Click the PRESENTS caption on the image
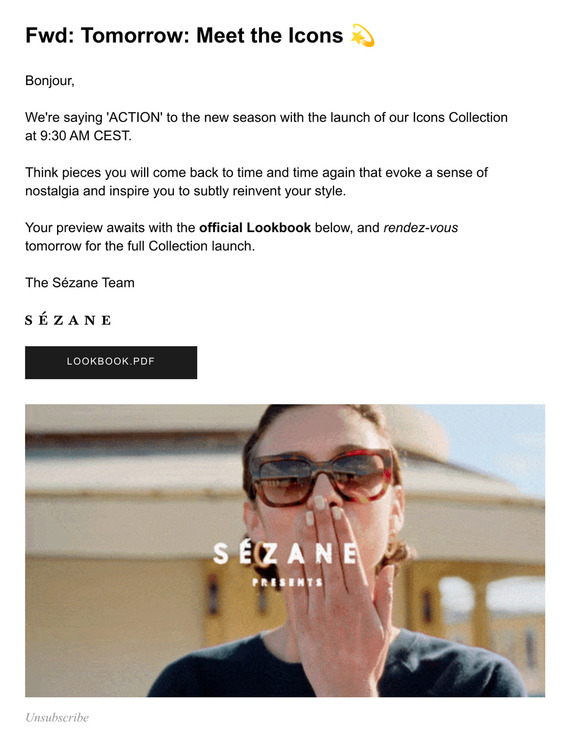Viewport: 580px width, 735px height. [x=287, y=583]
